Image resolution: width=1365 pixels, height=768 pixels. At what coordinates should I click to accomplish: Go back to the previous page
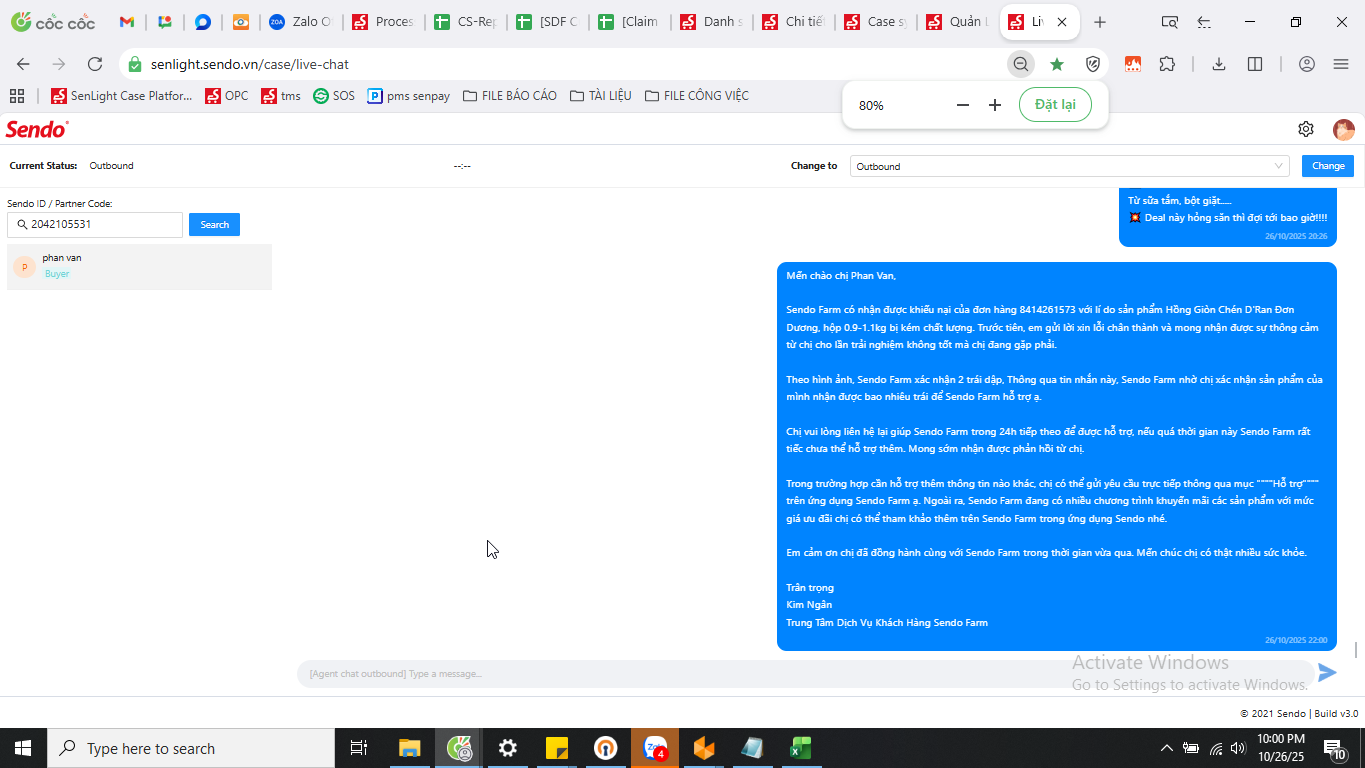click(23, 64)
